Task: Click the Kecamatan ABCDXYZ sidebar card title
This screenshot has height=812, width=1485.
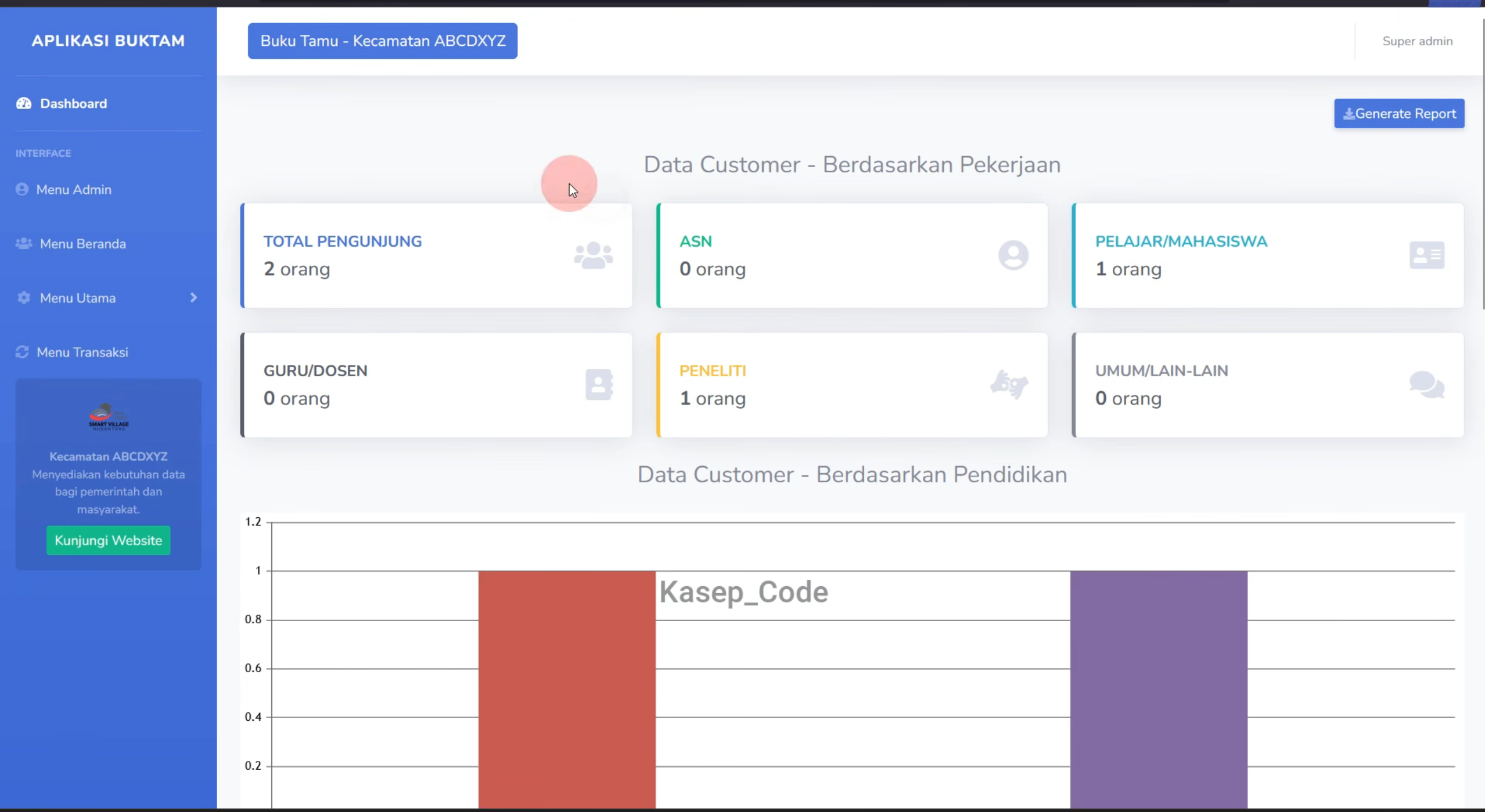Action: pos(109,456)
